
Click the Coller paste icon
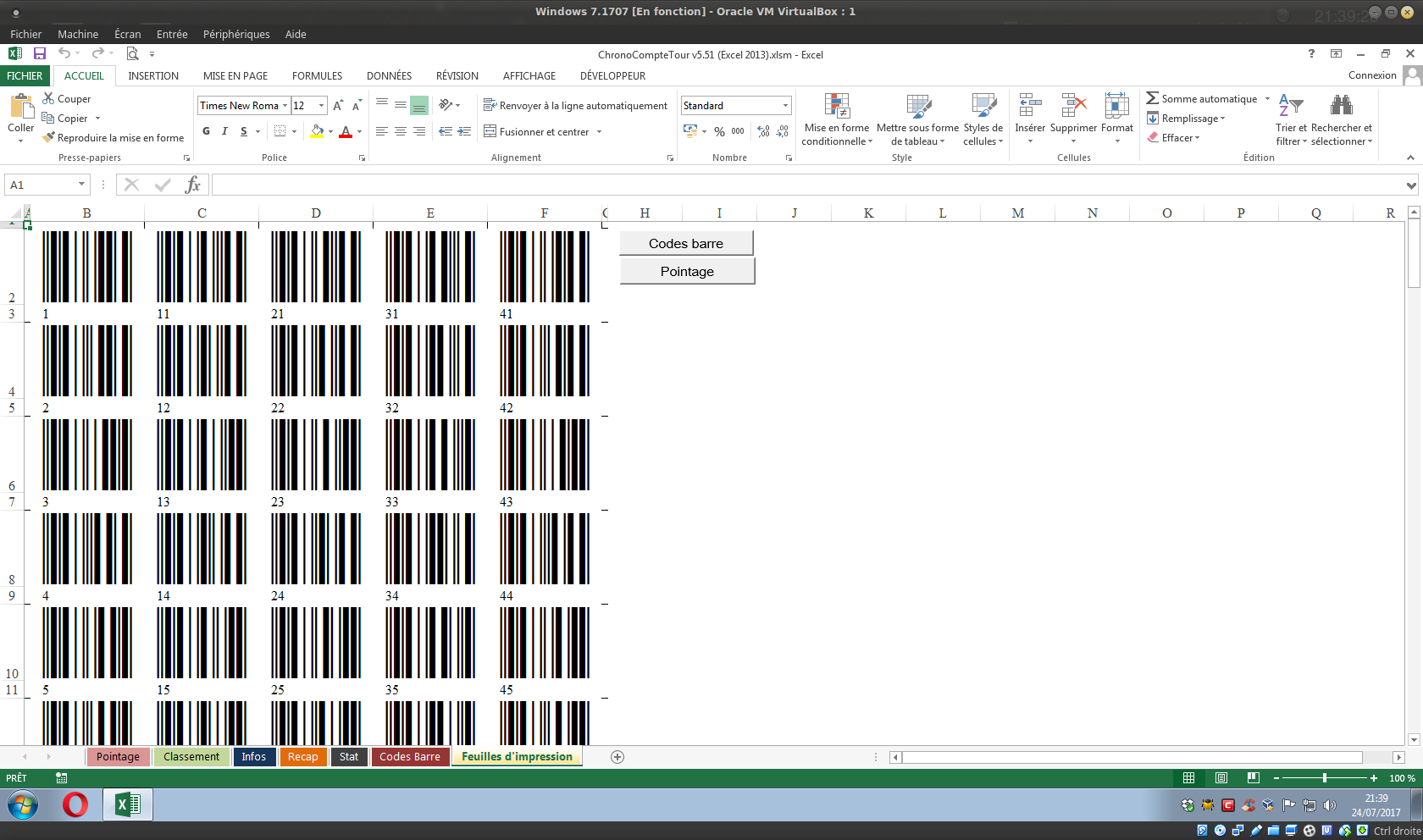(20, 107)
